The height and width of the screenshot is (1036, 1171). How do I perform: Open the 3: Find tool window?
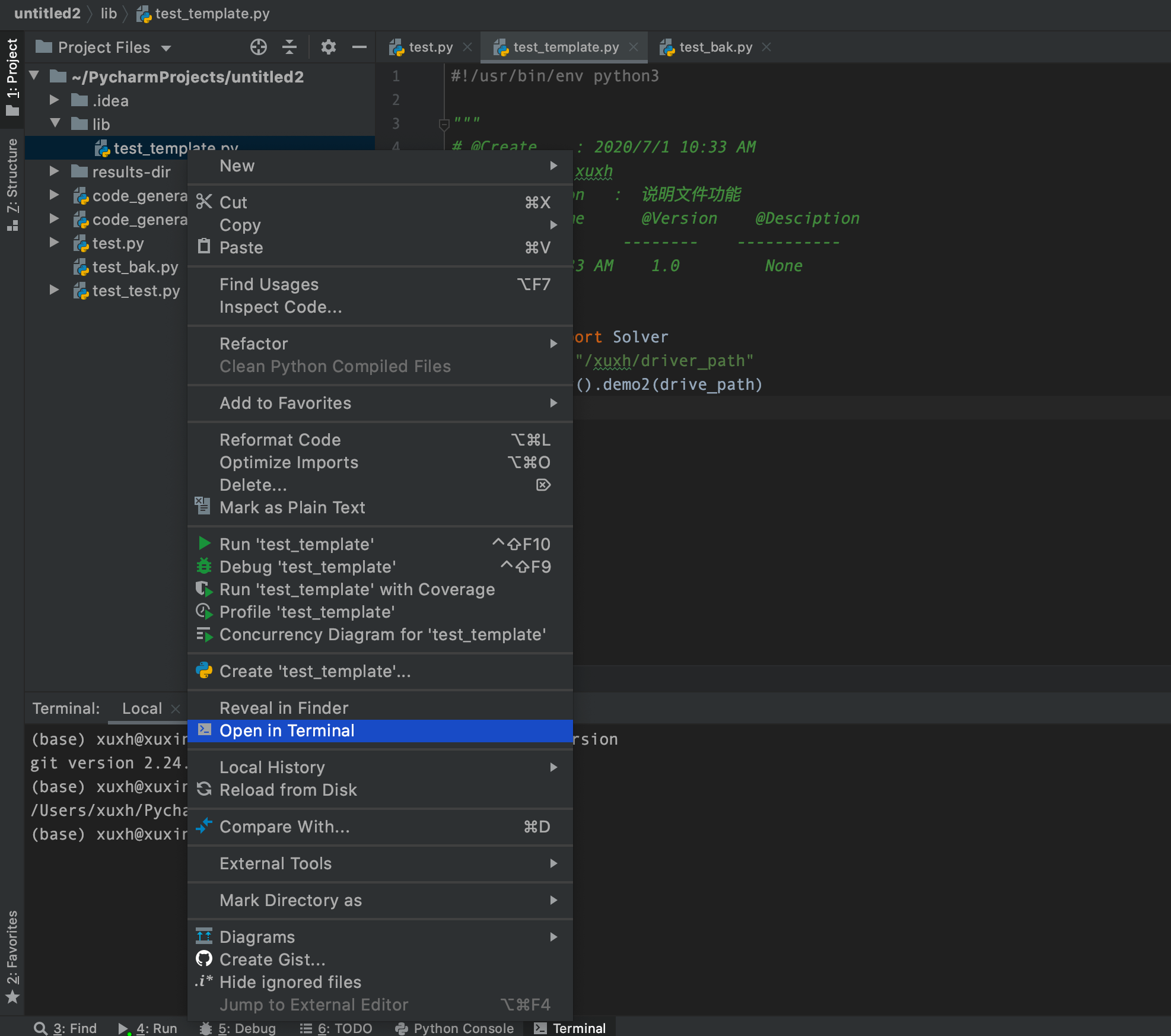click(x=65, y=1028)
